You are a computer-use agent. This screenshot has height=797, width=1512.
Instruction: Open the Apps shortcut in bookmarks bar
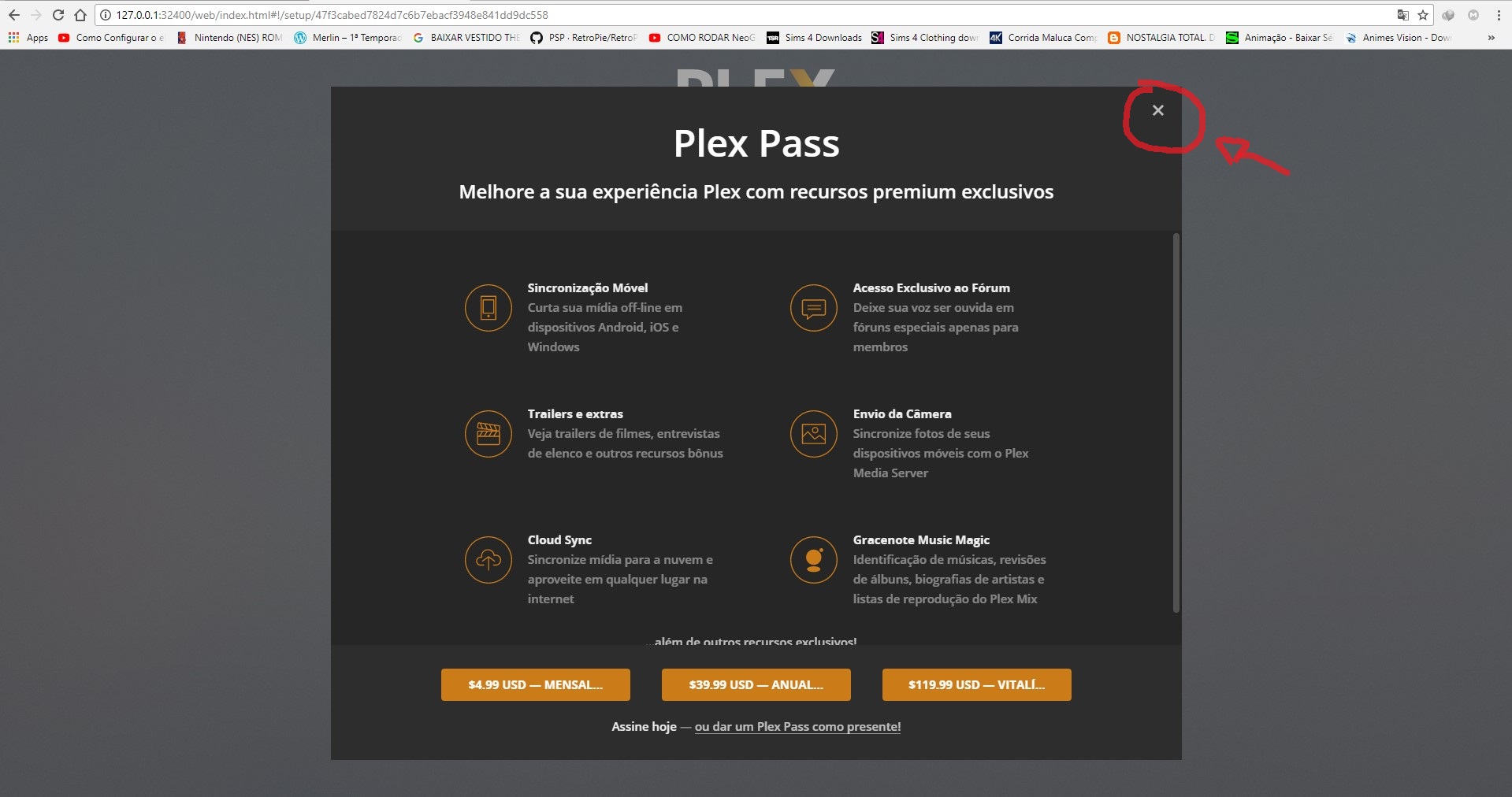click(x=28, y=37)
